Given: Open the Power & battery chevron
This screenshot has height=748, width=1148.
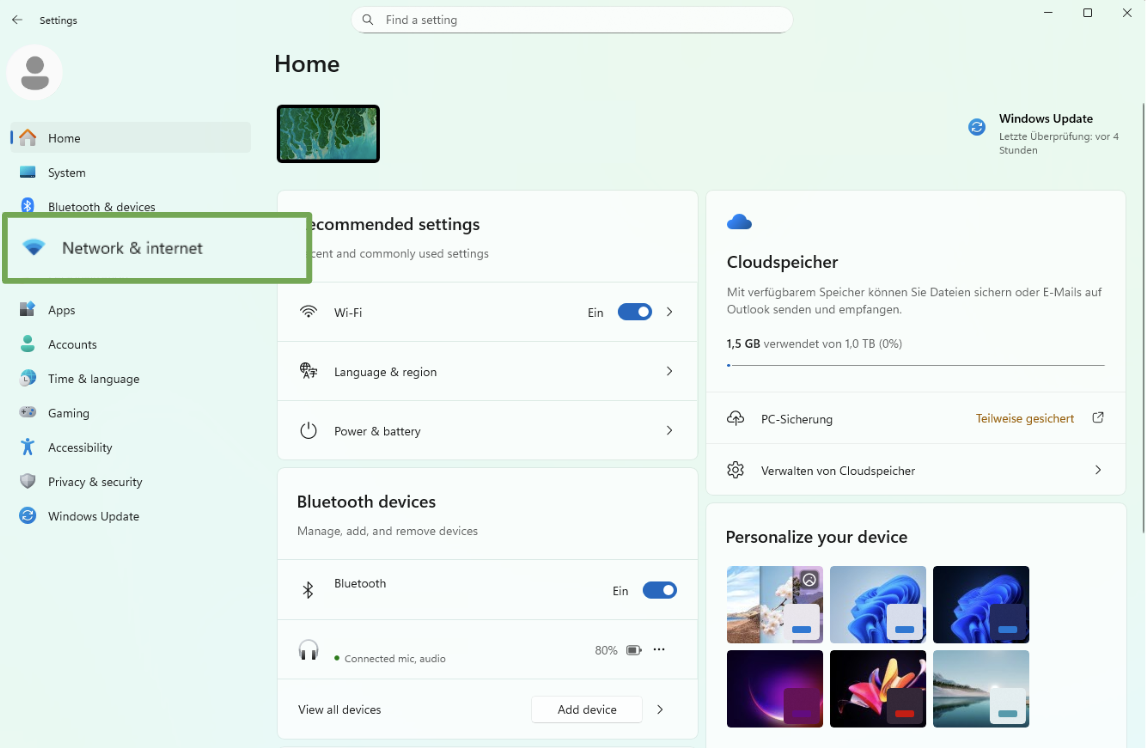Looking at the screenshot, I should 669,431.
